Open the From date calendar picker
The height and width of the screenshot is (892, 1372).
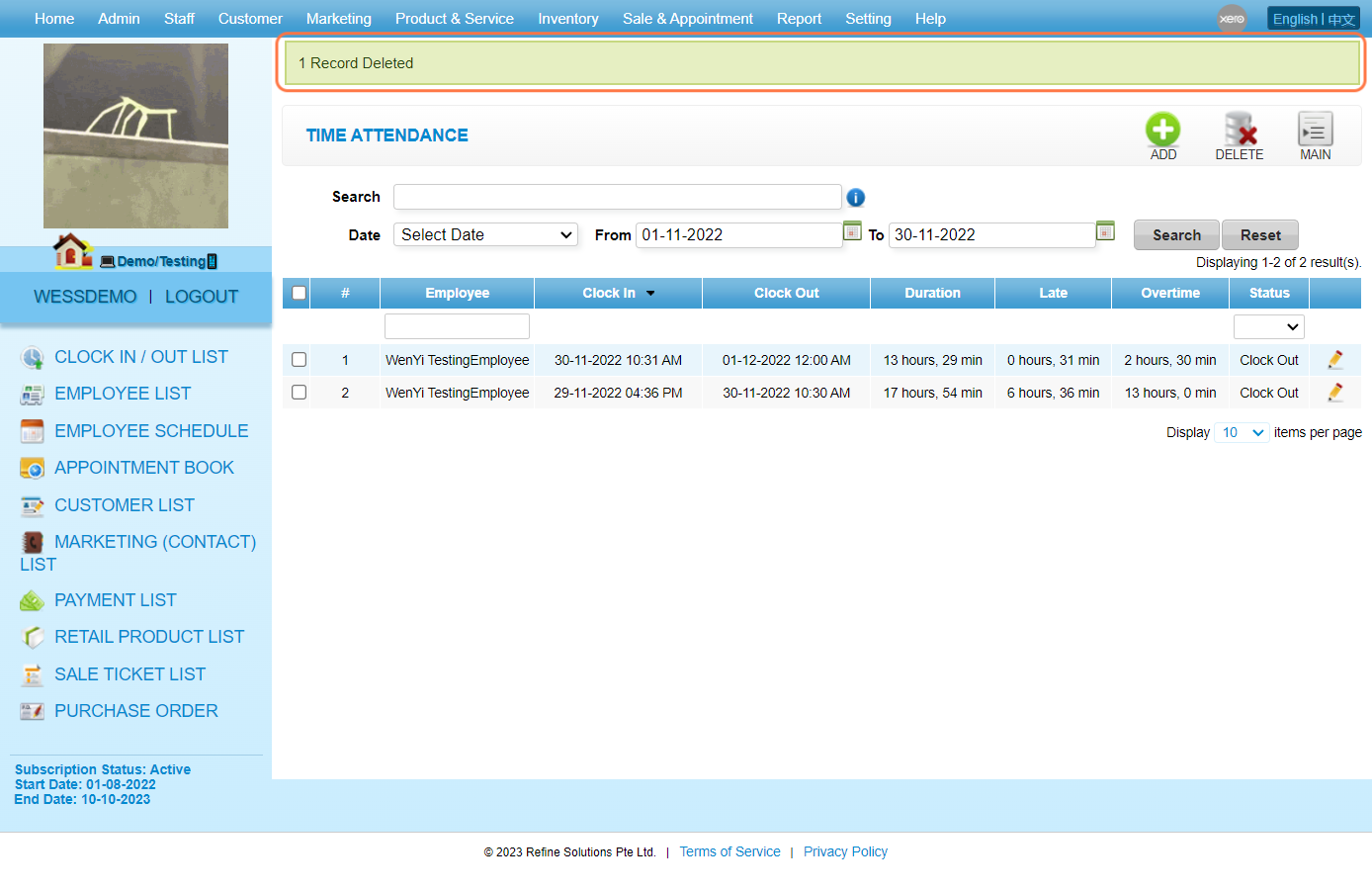(852, 230)
